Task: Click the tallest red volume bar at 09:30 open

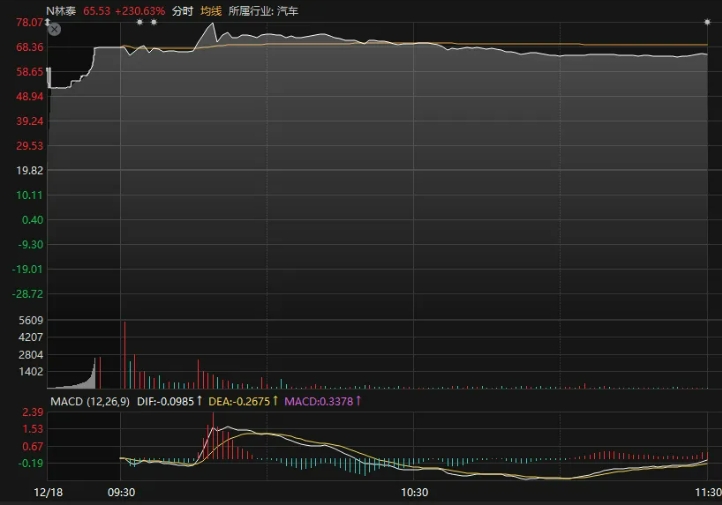Action: [x=125, y=355]
